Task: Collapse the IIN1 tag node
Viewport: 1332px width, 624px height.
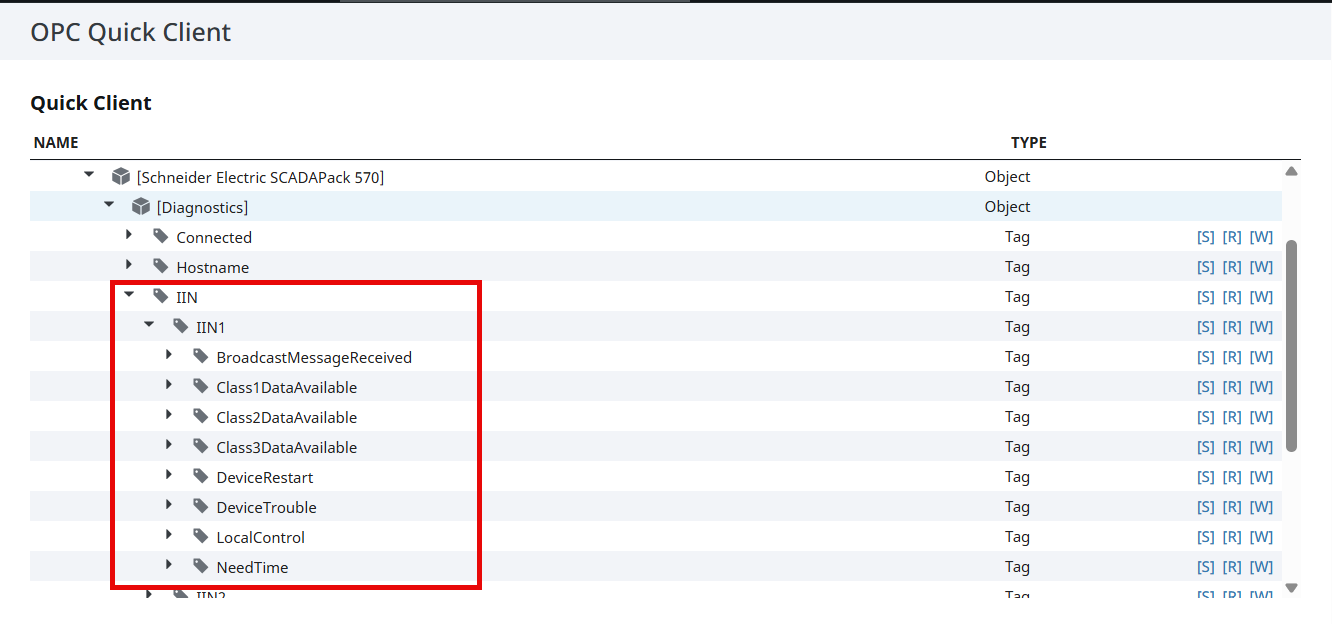Action: pos(149,325)
